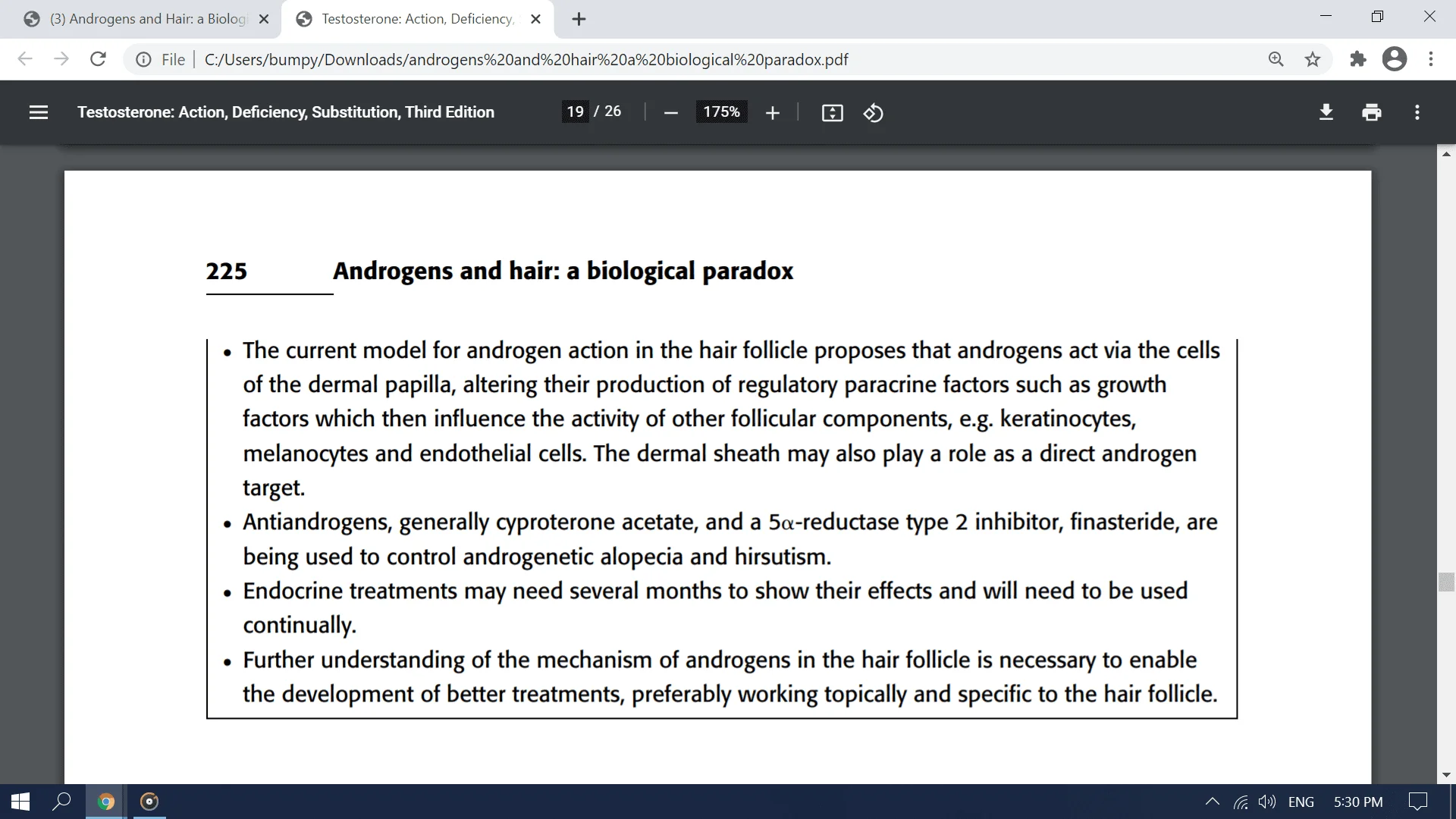Open the browser extensions puzzle icon
The width and height of the screenshot is (1456, 819).
point(1357,59)
